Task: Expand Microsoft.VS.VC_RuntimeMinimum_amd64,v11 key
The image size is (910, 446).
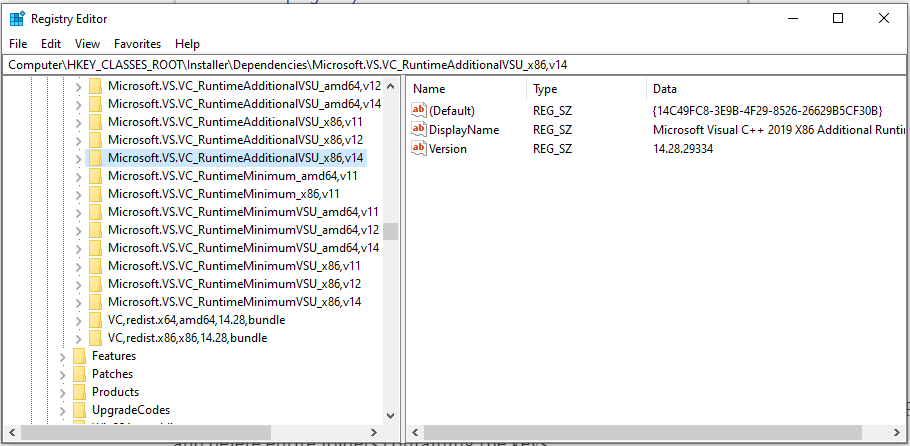Action: coord(79,177)
